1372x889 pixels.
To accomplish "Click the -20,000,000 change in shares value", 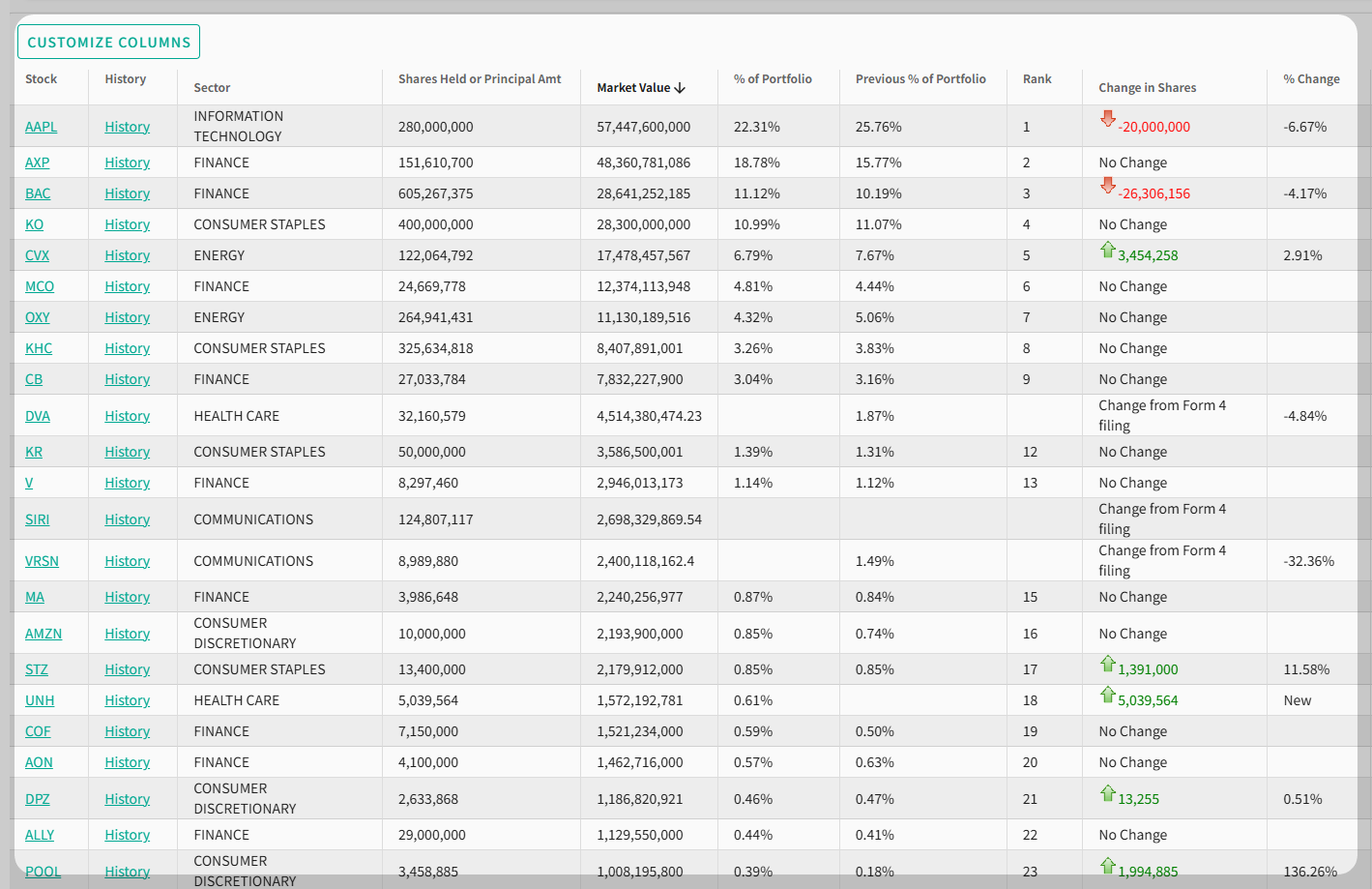I will 1154,127.
